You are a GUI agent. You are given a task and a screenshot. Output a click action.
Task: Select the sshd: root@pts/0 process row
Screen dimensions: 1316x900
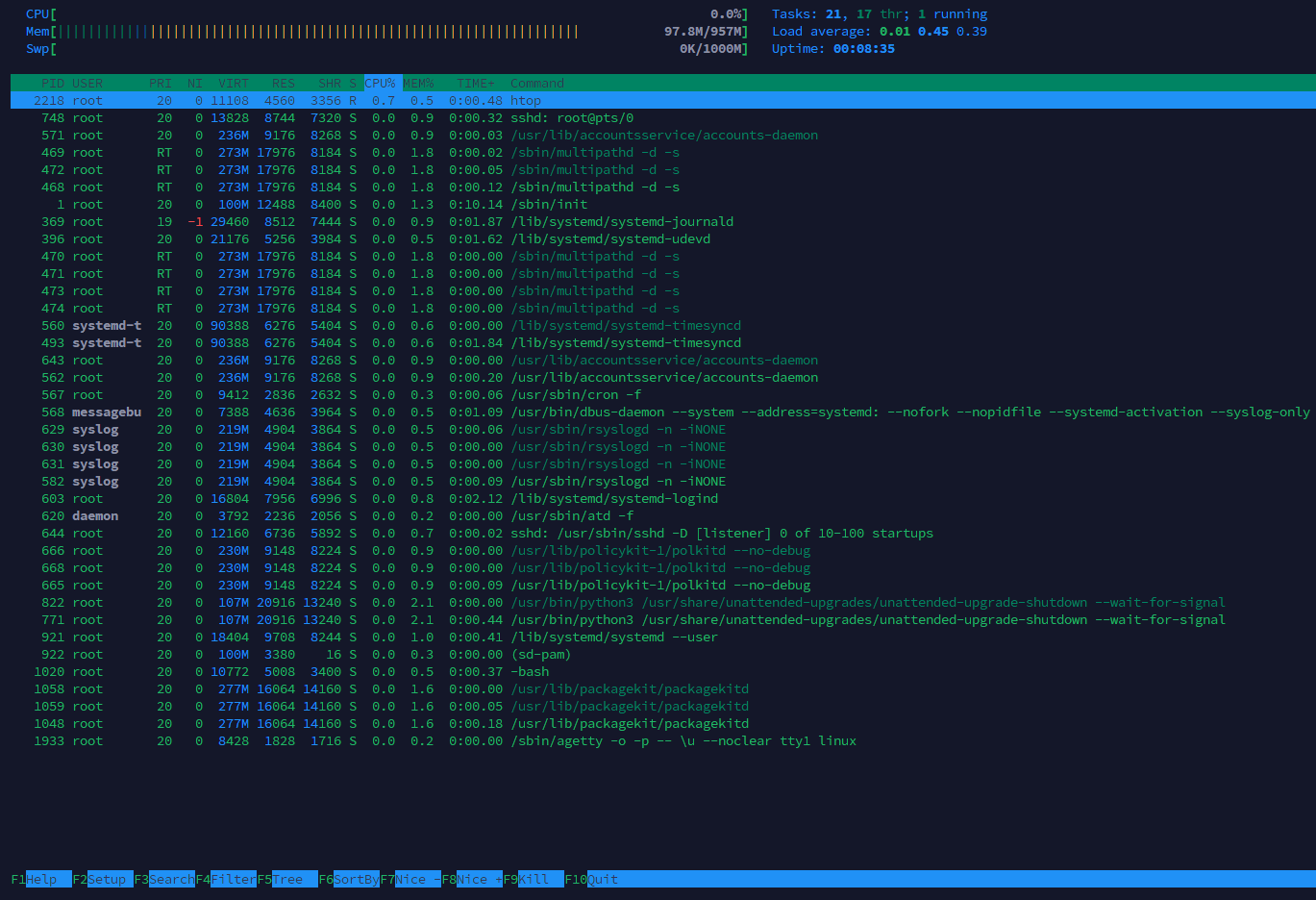coord(662,117)
